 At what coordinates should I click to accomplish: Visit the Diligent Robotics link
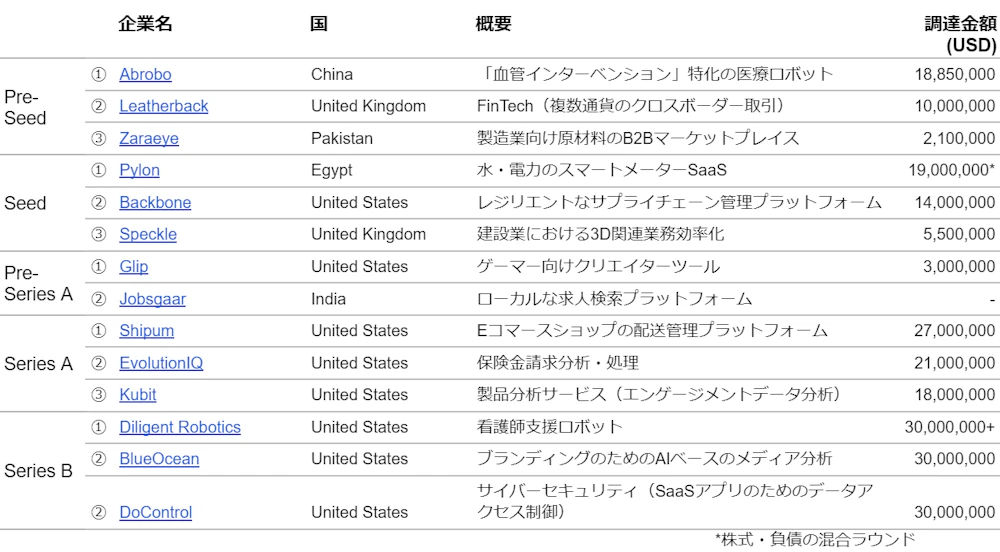pos(180,427)
